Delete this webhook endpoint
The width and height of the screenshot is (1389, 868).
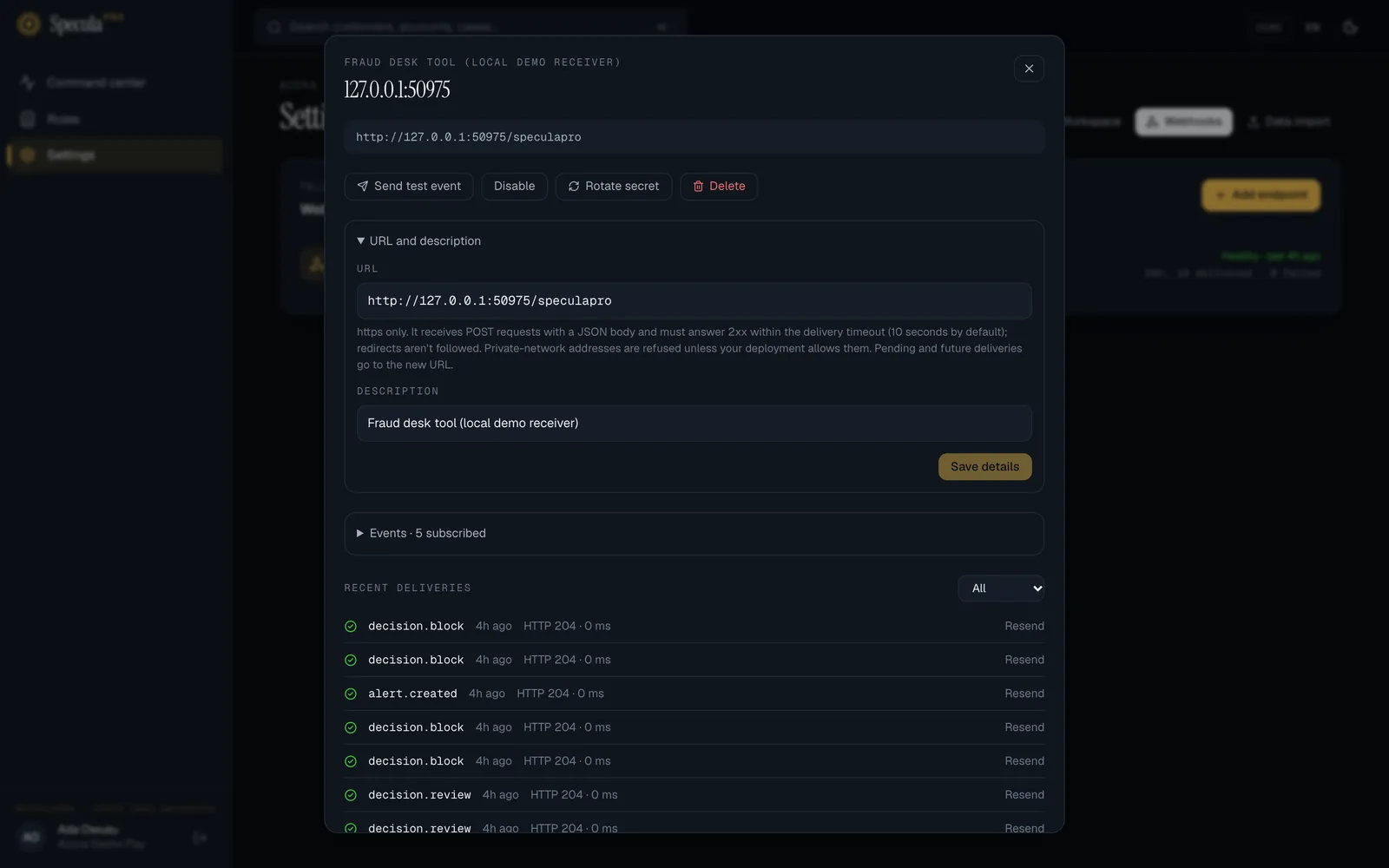(719, 186)
